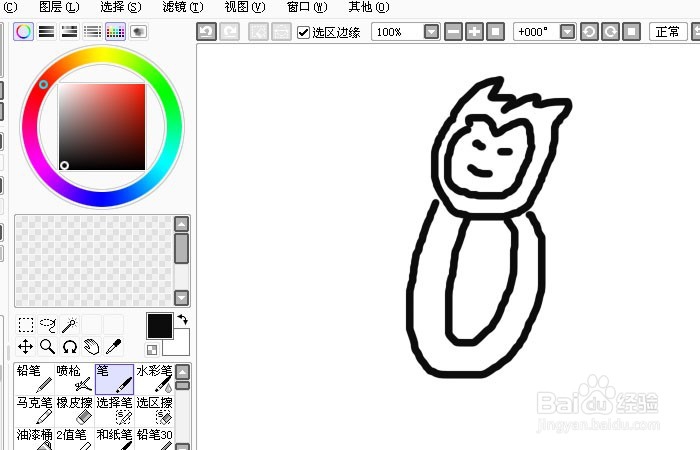Swap foreground and background colors
Screen dimensions: 700x450
tap(182, 319)
